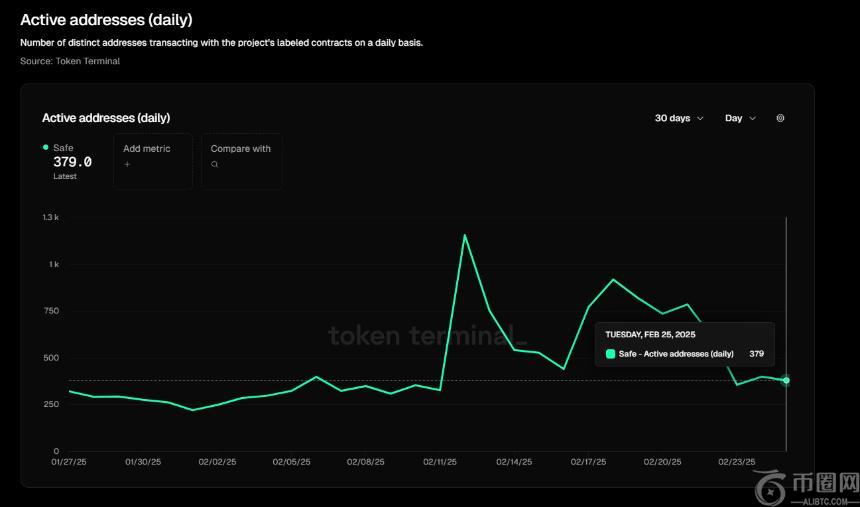The image size is (860, 507).
Task: Click the x-axis label 02/11/25
Action: click(440, 463)
